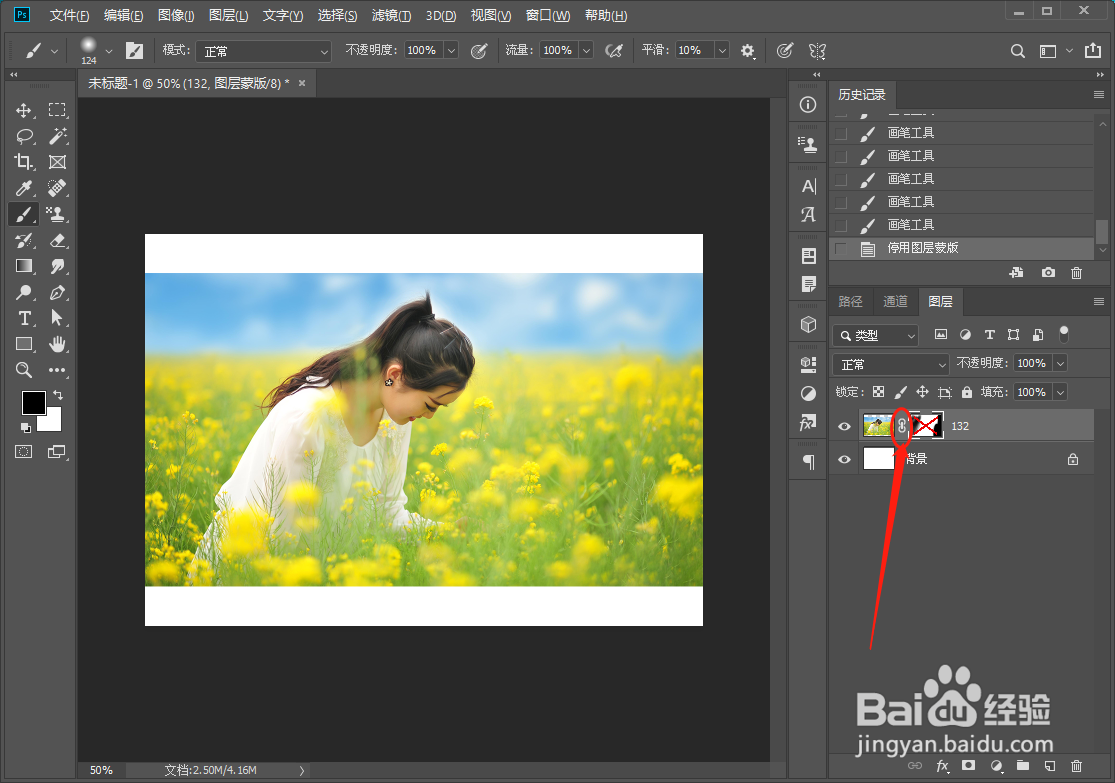Select the History Brush tool
The height and width of the screenshot is (783, 1115).
(x=23, y=240)
